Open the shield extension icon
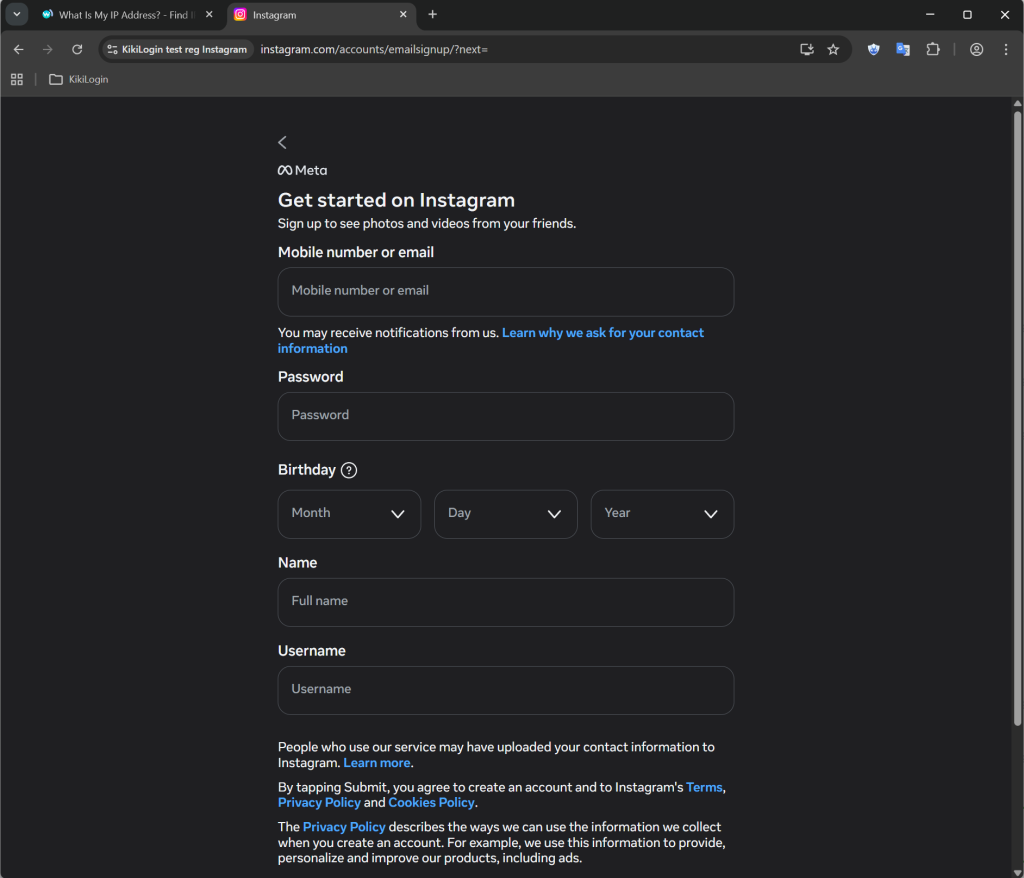This screenshot has width=1024, height=878. tap(873, 50)
